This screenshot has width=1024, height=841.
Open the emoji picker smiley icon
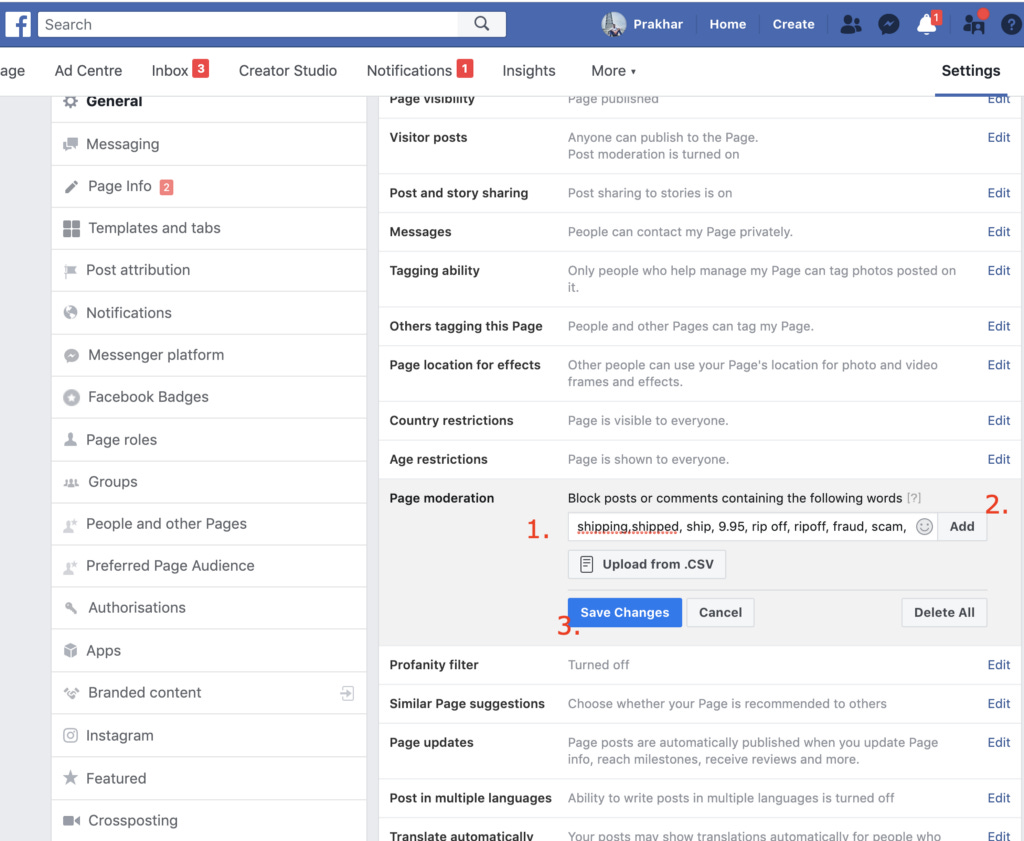click(x=924, y=527)
